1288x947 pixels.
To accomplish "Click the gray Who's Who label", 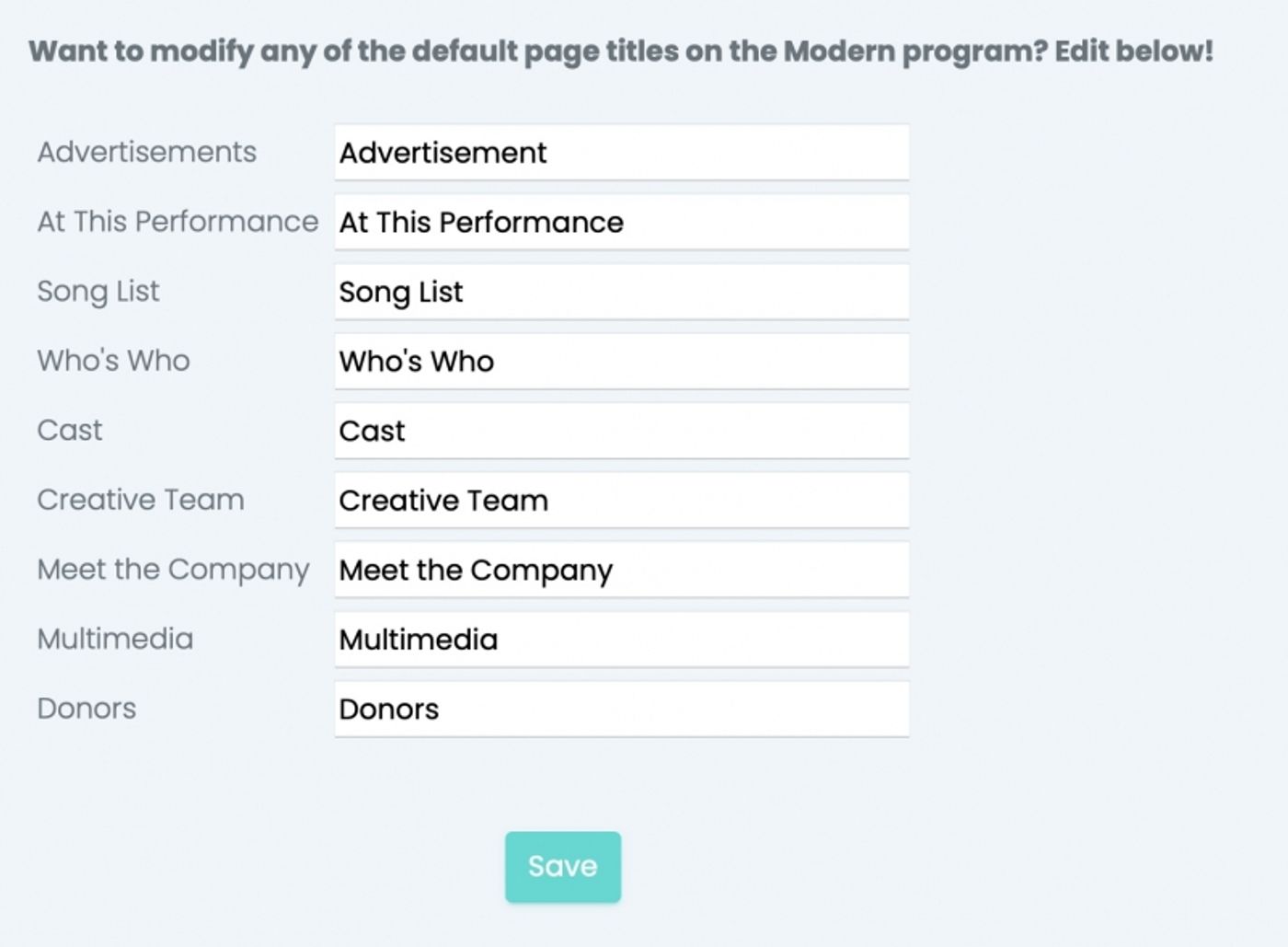I will [x=113, y=361].
